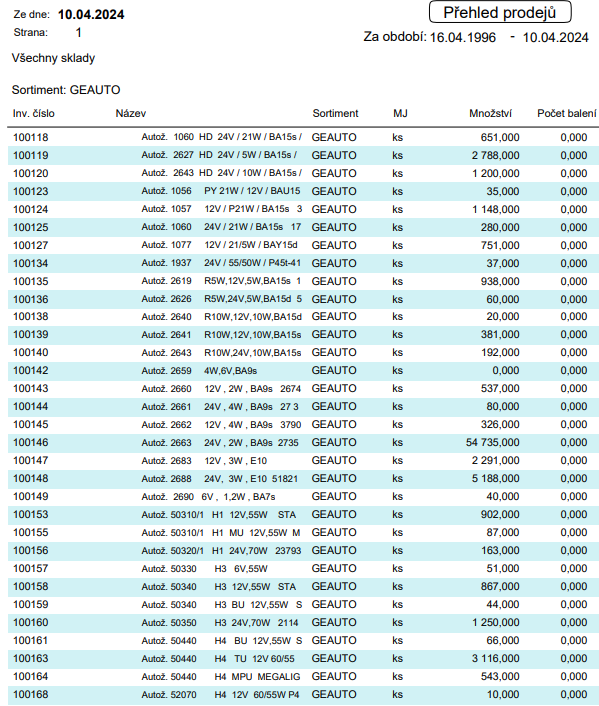Select quantity 3 116,000 in row 100163
The width and height of the screenshot is (599, 706).
495,659
